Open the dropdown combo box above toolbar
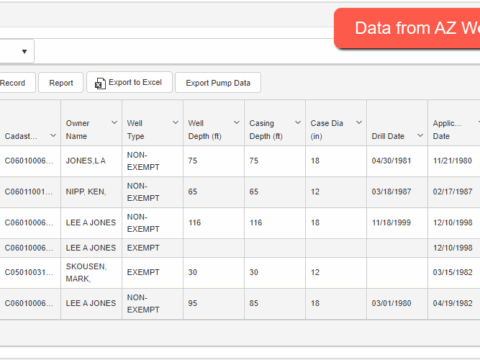Image resolution: width=480 pixels, height=360 pixels. pos(17,51)
